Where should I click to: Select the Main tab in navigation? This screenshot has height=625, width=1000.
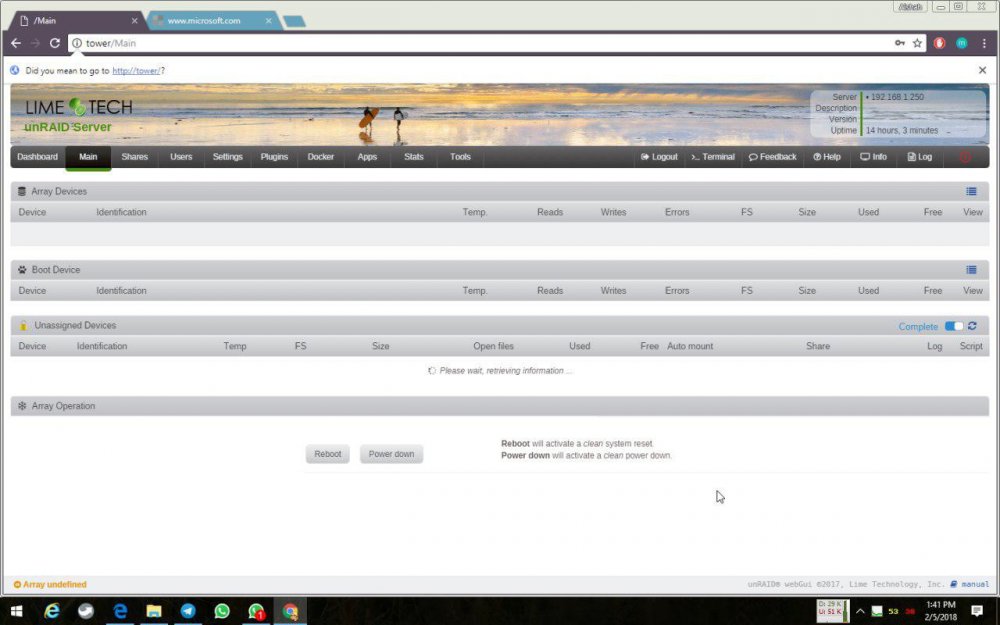point(88,157)
